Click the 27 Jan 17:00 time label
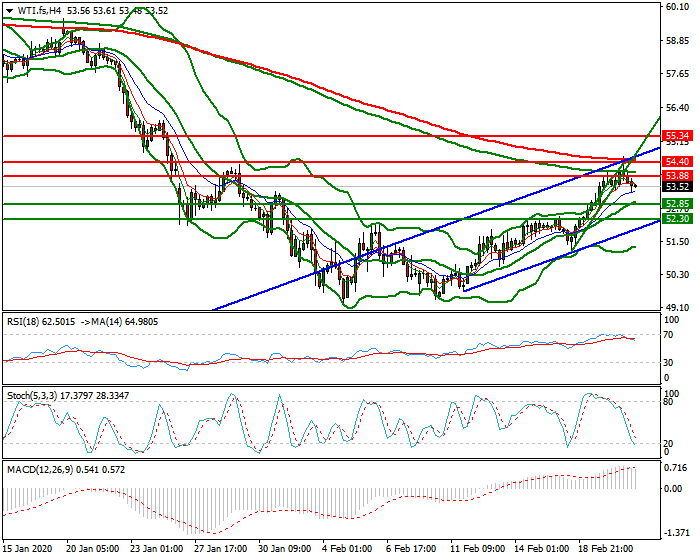Image resolution: width=700 pixels, height=560 pixels. (x=221, y=548)
